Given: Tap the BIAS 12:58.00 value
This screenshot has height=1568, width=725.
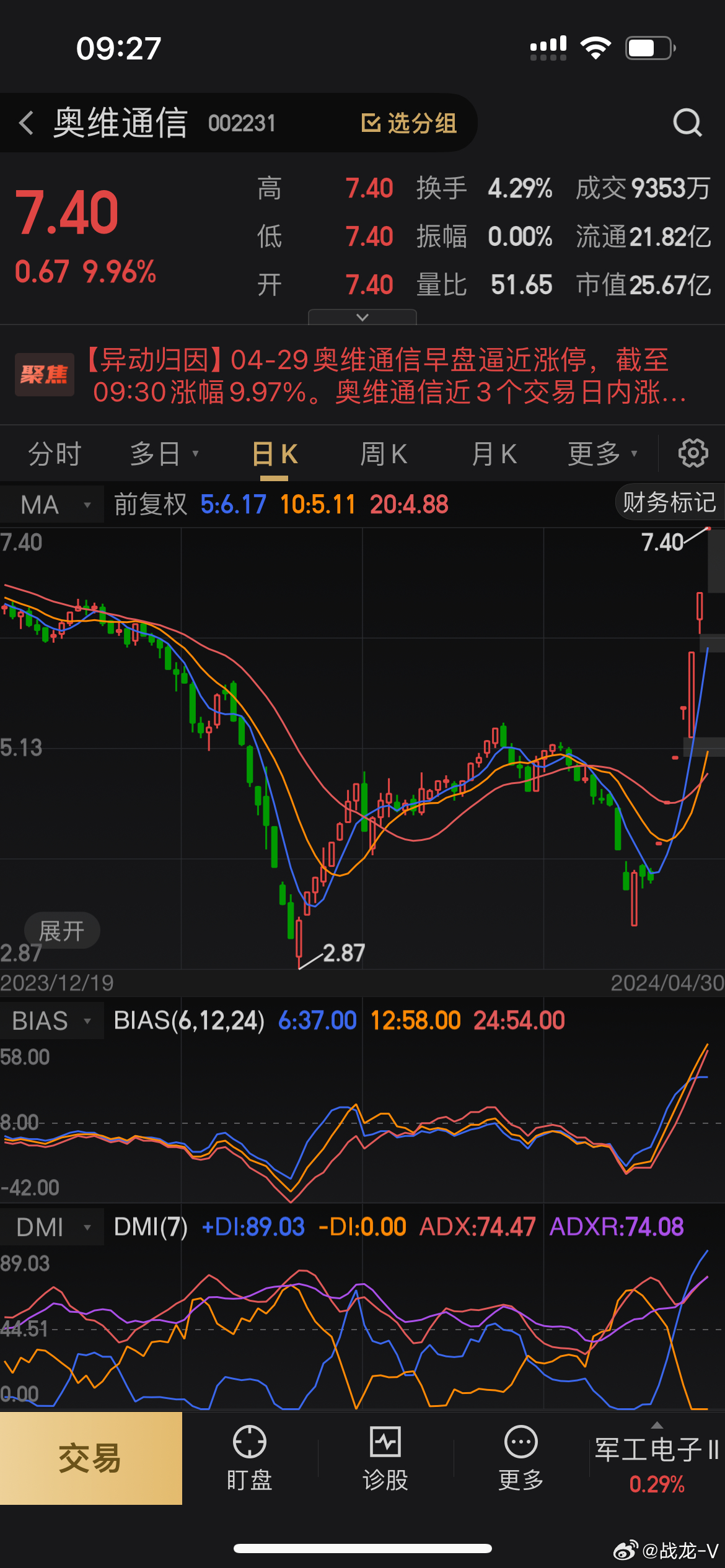Looking at the screenshot, I should click(416, 1021).
